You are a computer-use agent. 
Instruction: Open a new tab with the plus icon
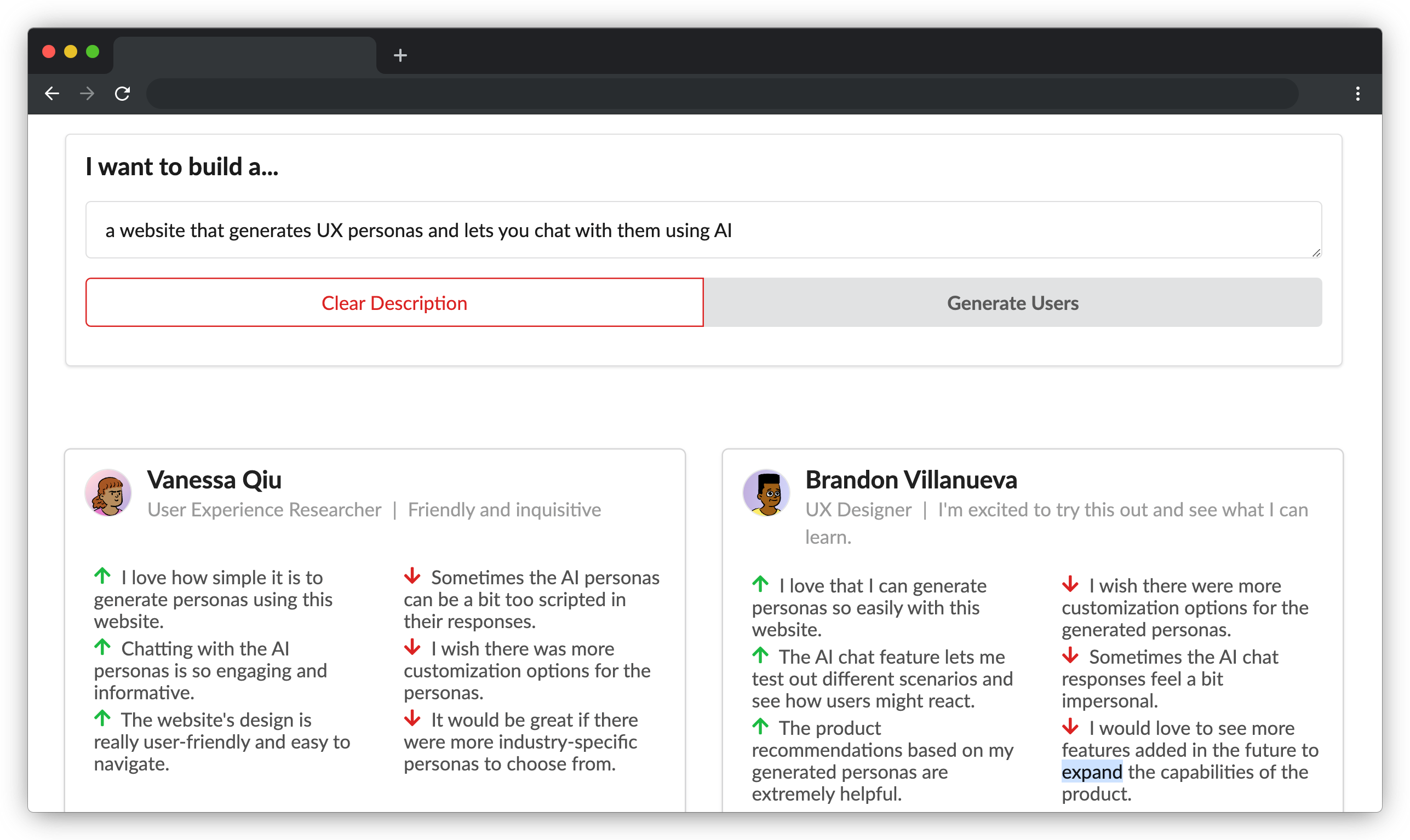tap(400, 55)
